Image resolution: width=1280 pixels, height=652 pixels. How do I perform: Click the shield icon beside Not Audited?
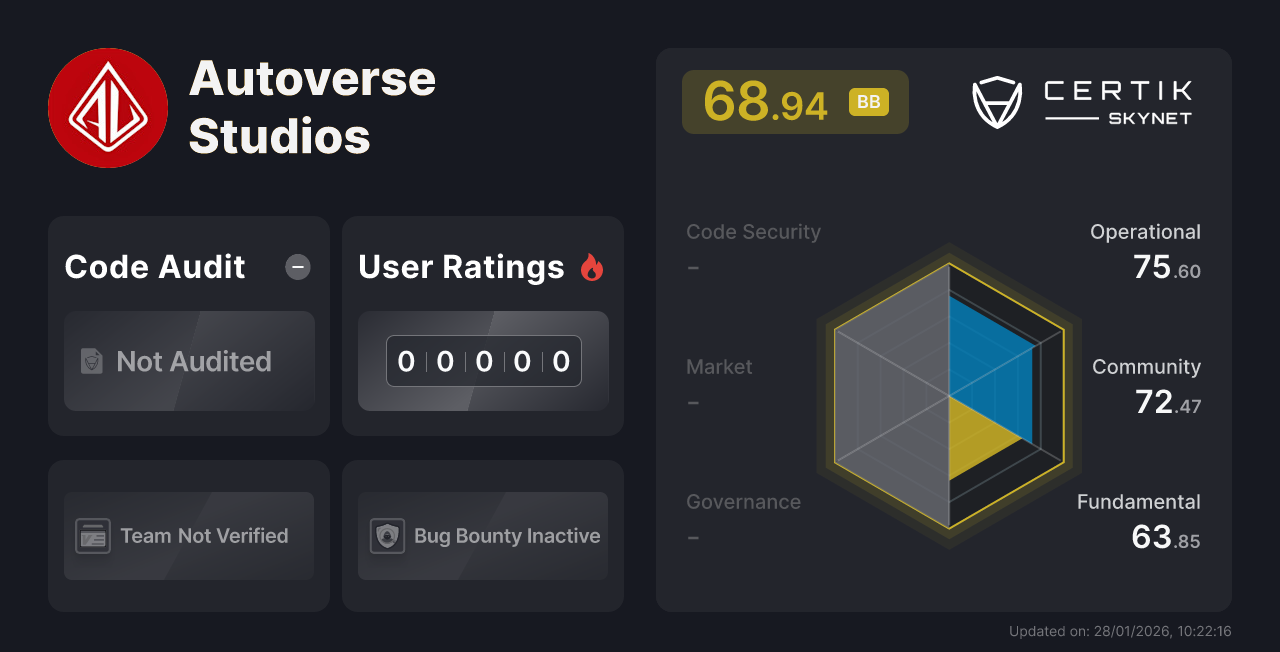click(92, 362)
